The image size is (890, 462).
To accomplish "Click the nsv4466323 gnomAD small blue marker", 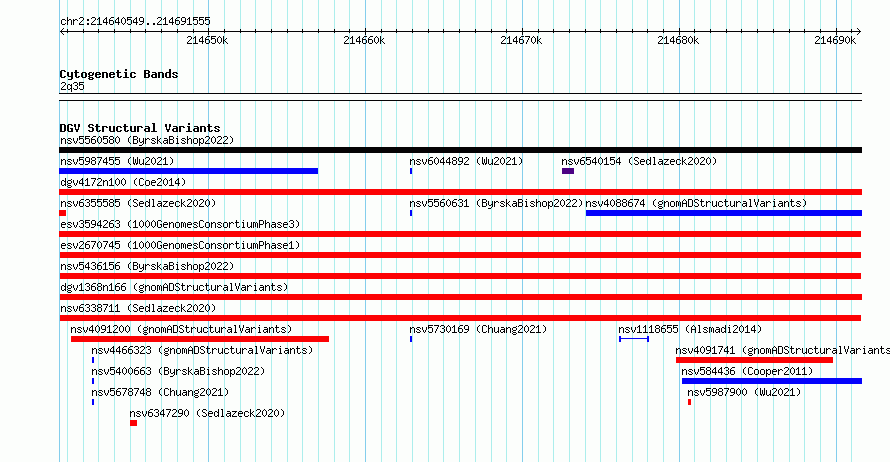I will pos(93,360).
